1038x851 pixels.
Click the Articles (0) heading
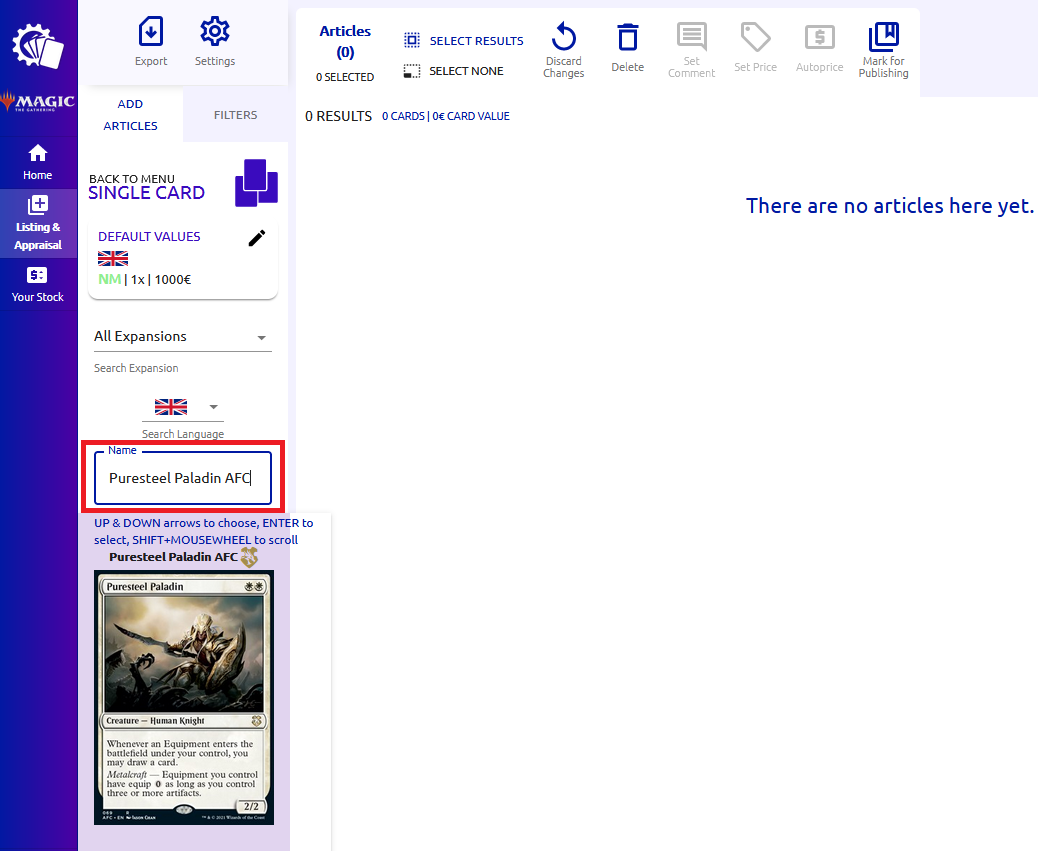coord(345,41)
